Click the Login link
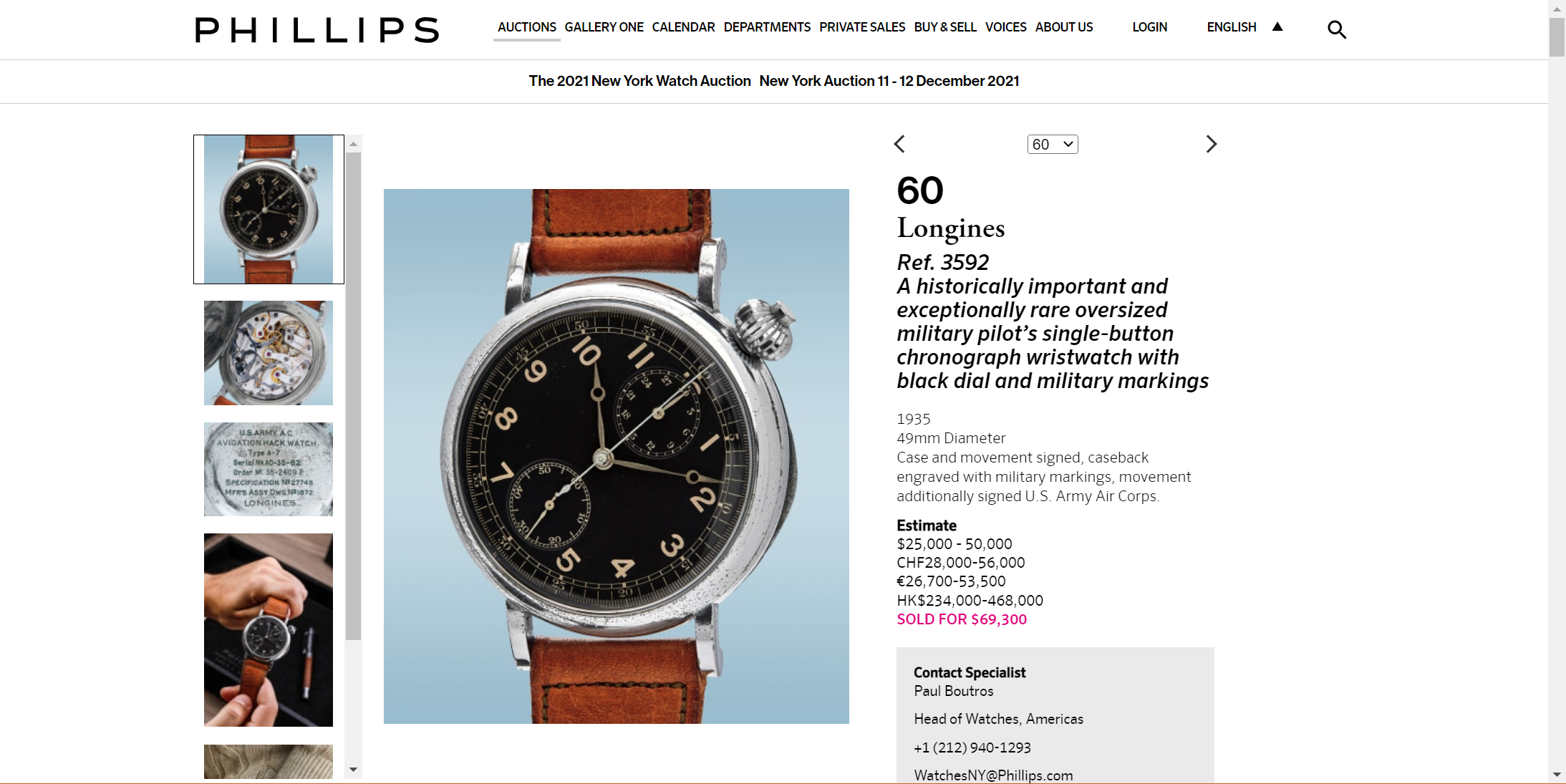The width and height of the screenshot is (1566, 784). pos(1149,27)
